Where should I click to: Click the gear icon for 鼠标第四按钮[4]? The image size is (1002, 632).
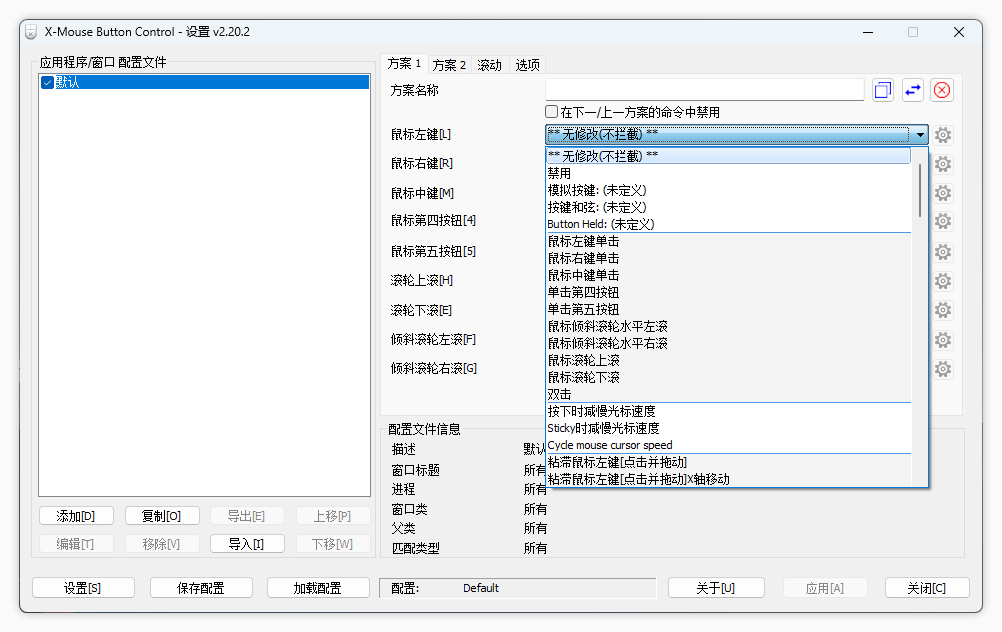[x=942, y=221]
